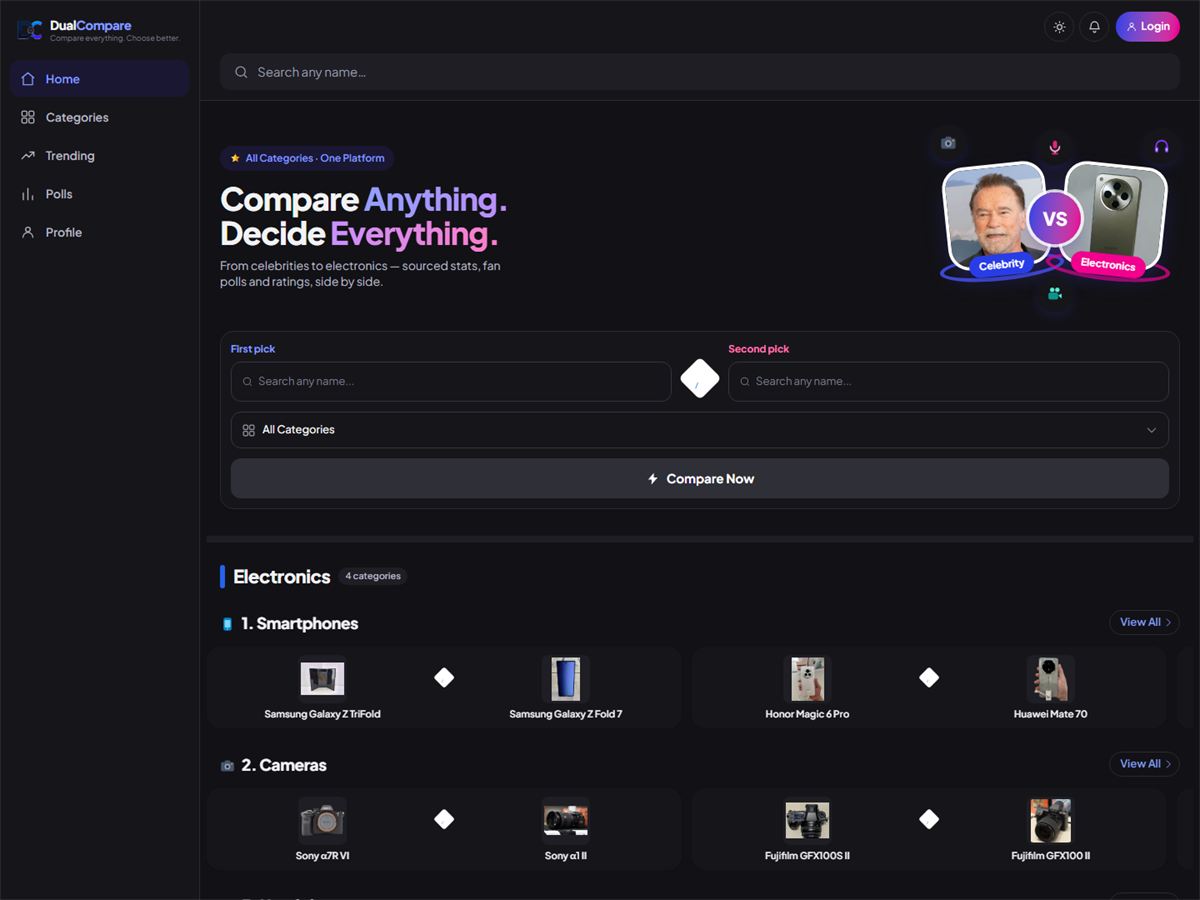Image resolution: width=1200 pixels, height=900 pixels.
Task: Click diamond between the Fujifilm cameras
Action: (929, 820)
